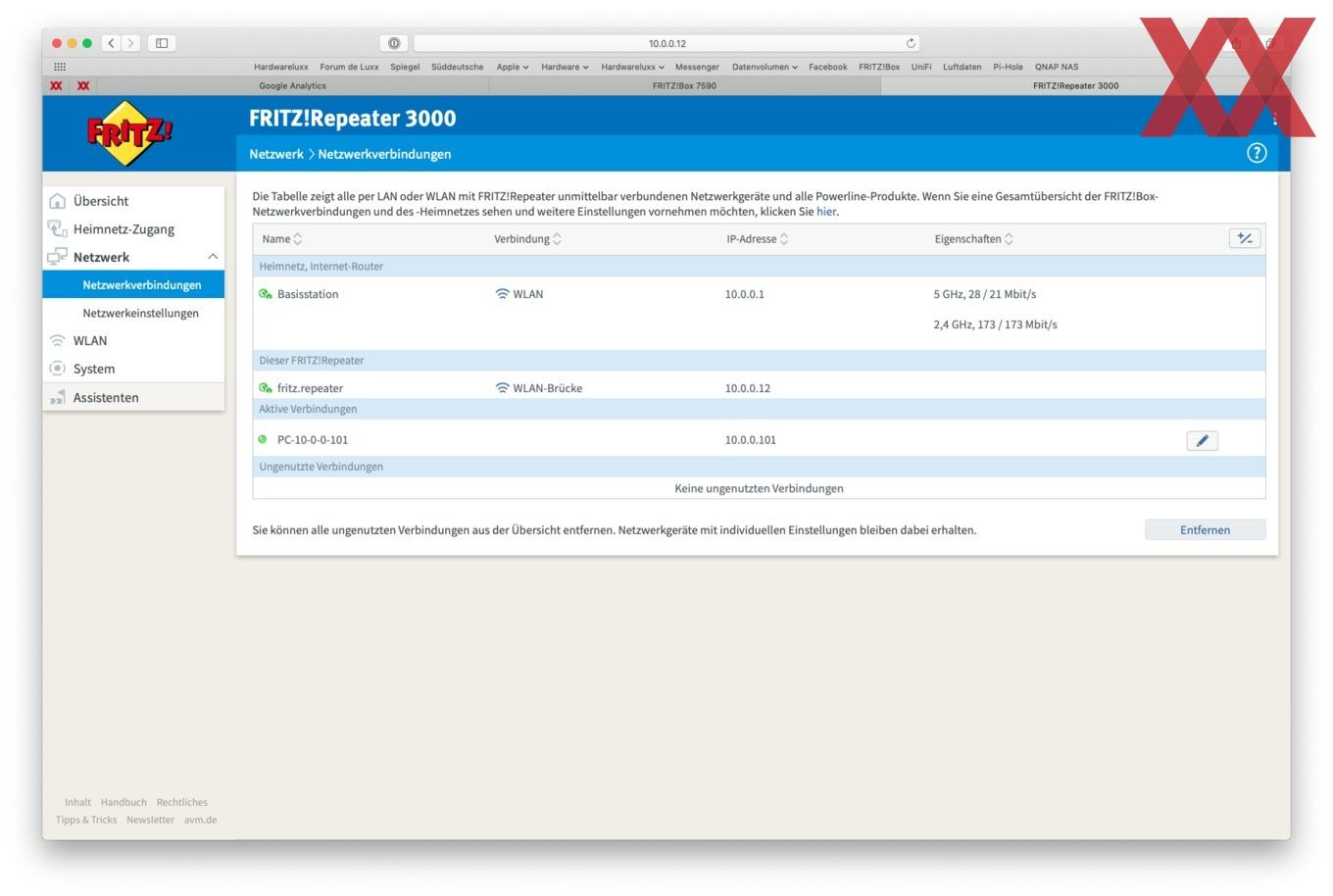The height and width of the screenshot is (896, 1333).
Task: Open the Hardware bookmarks dropdown
Action: tap(565, 67)
